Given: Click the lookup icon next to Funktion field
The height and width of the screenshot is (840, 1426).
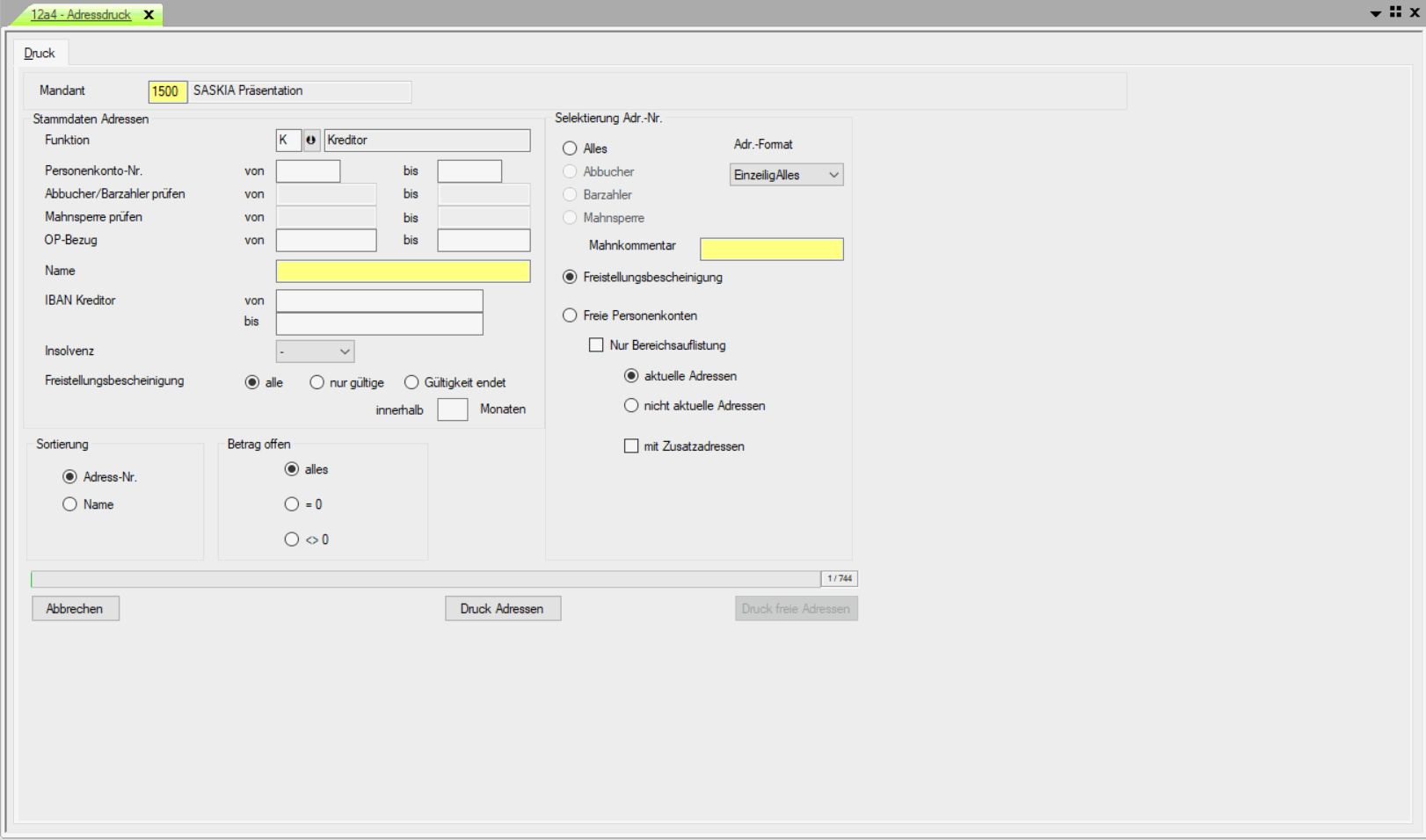Looking at the screenshot, I should [x=311, y=141].
